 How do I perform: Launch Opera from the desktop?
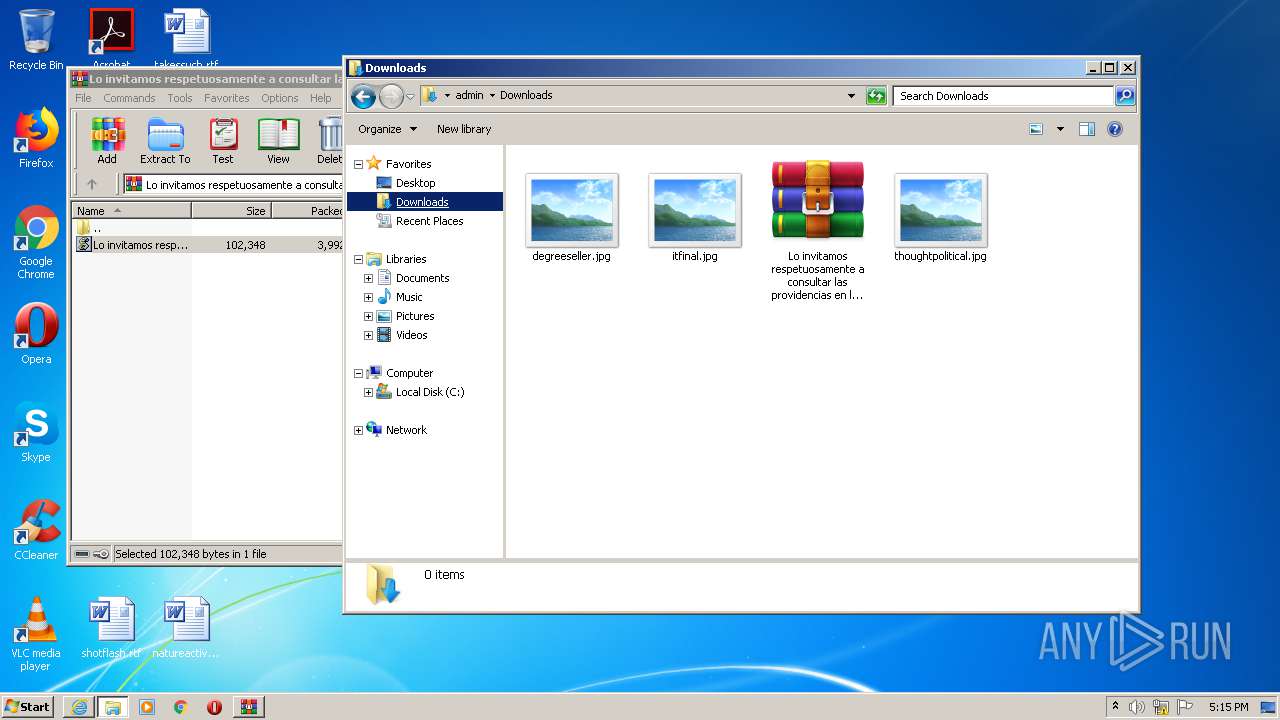coord(36,335)
